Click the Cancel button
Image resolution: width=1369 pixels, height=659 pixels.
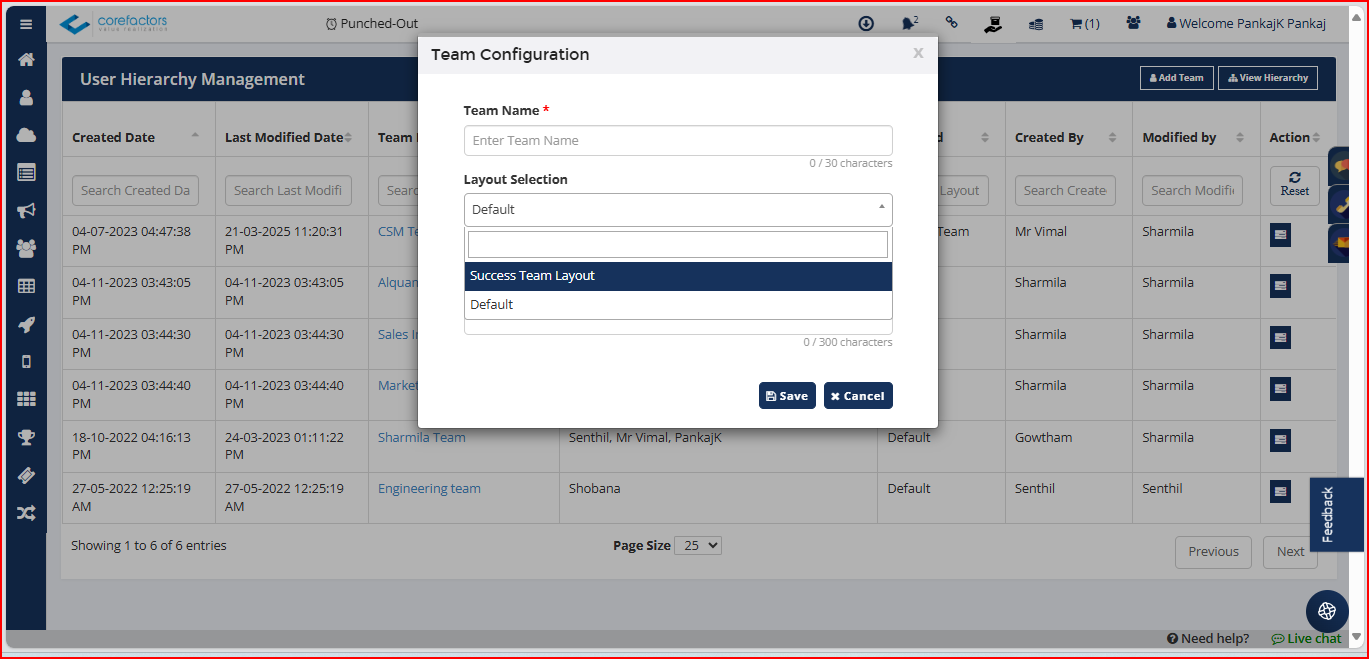click(x=858, y=396)
